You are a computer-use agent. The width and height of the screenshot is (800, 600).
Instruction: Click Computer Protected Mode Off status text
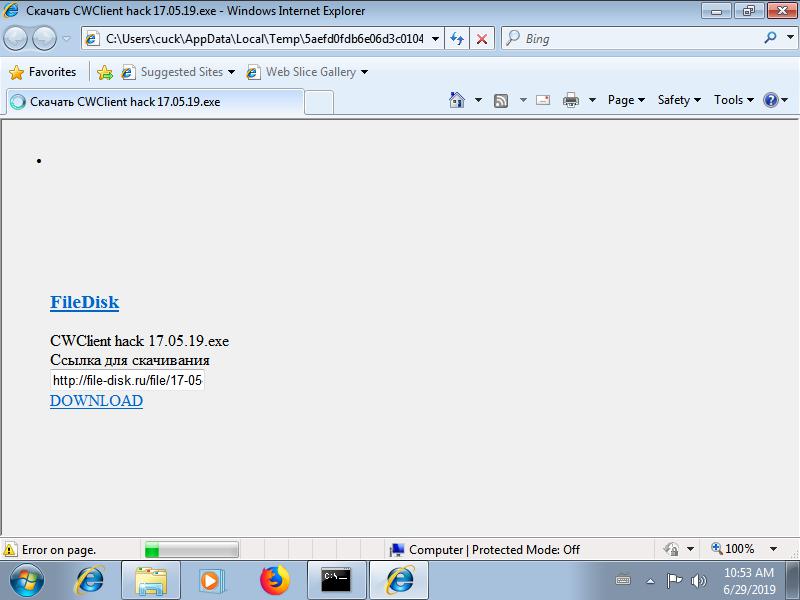494,549
